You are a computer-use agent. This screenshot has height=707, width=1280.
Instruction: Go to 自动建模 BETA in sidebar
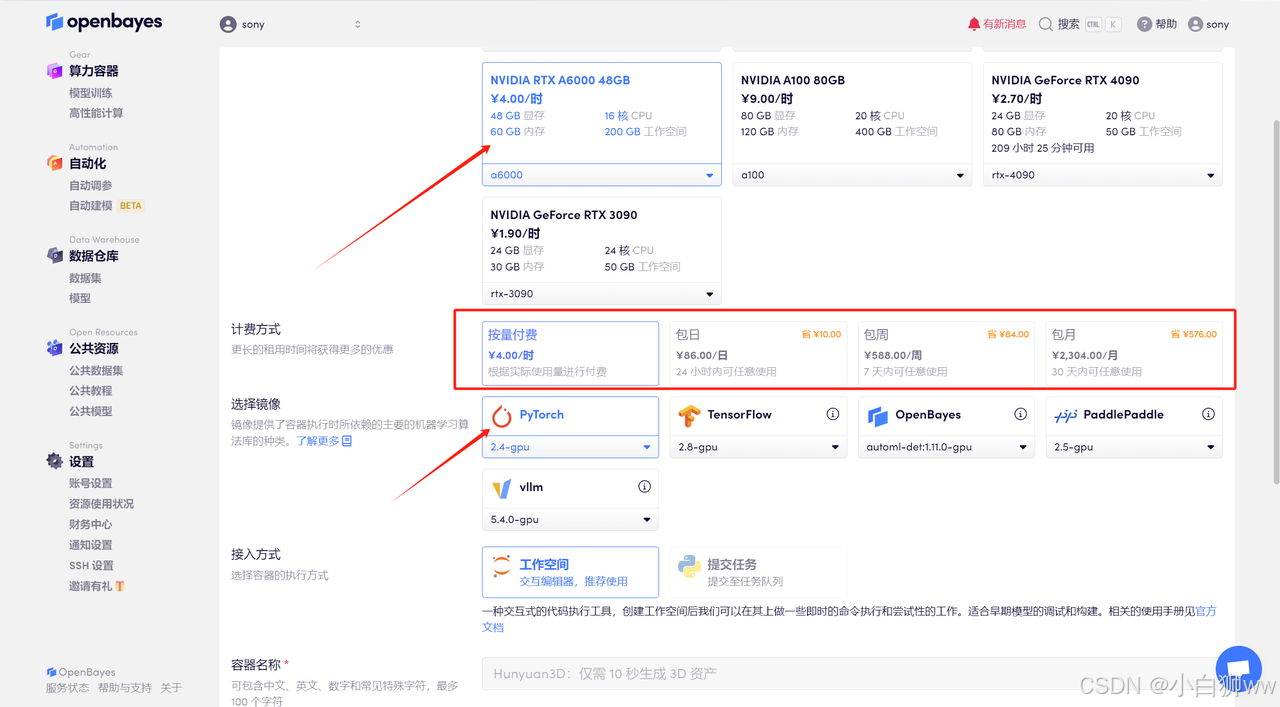coord(106,206)
